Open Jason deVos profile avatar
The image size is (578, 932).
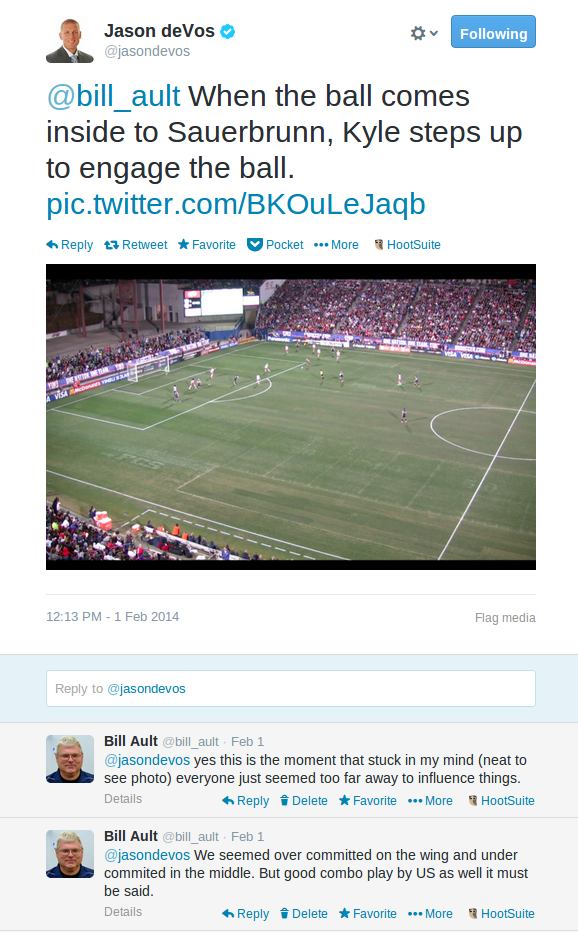tap(70, 40)
